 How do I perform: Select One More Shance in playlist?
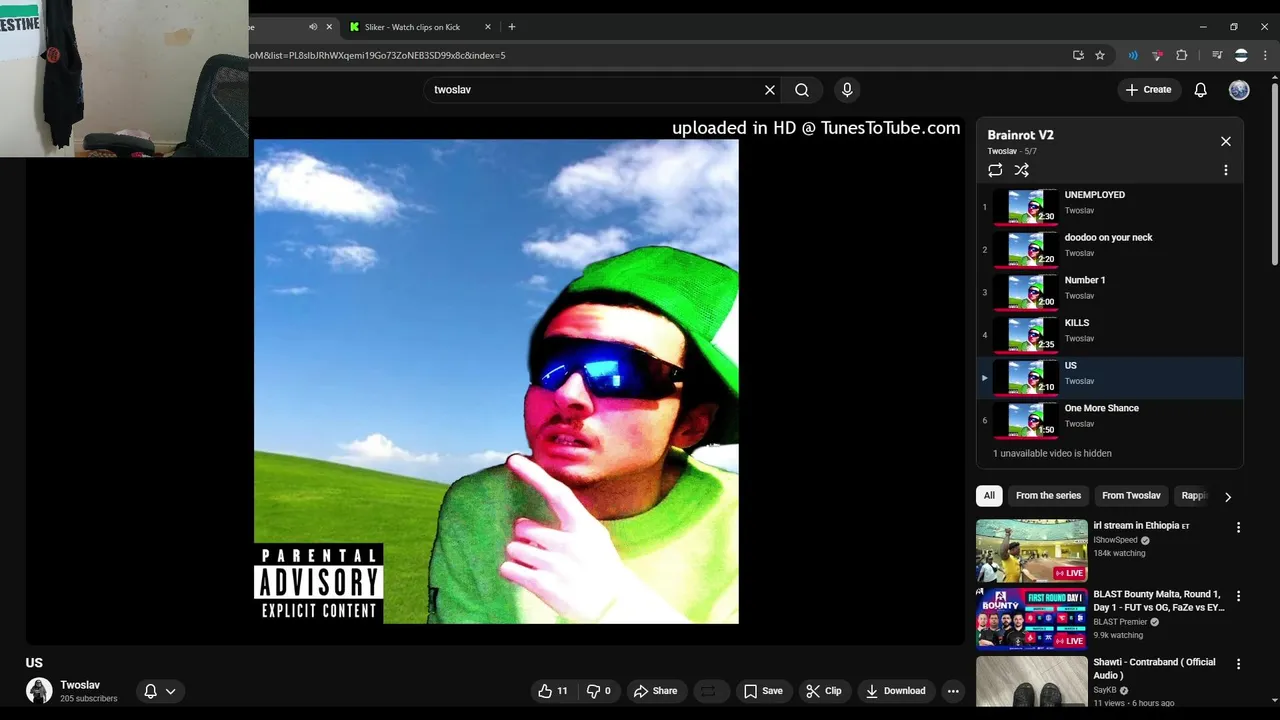(1110, 420)
